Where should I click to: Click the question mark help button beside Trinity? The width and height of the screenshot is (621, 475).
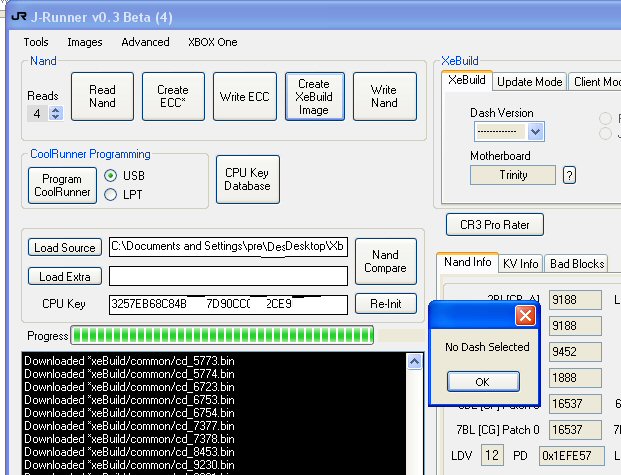click(570, 175)
